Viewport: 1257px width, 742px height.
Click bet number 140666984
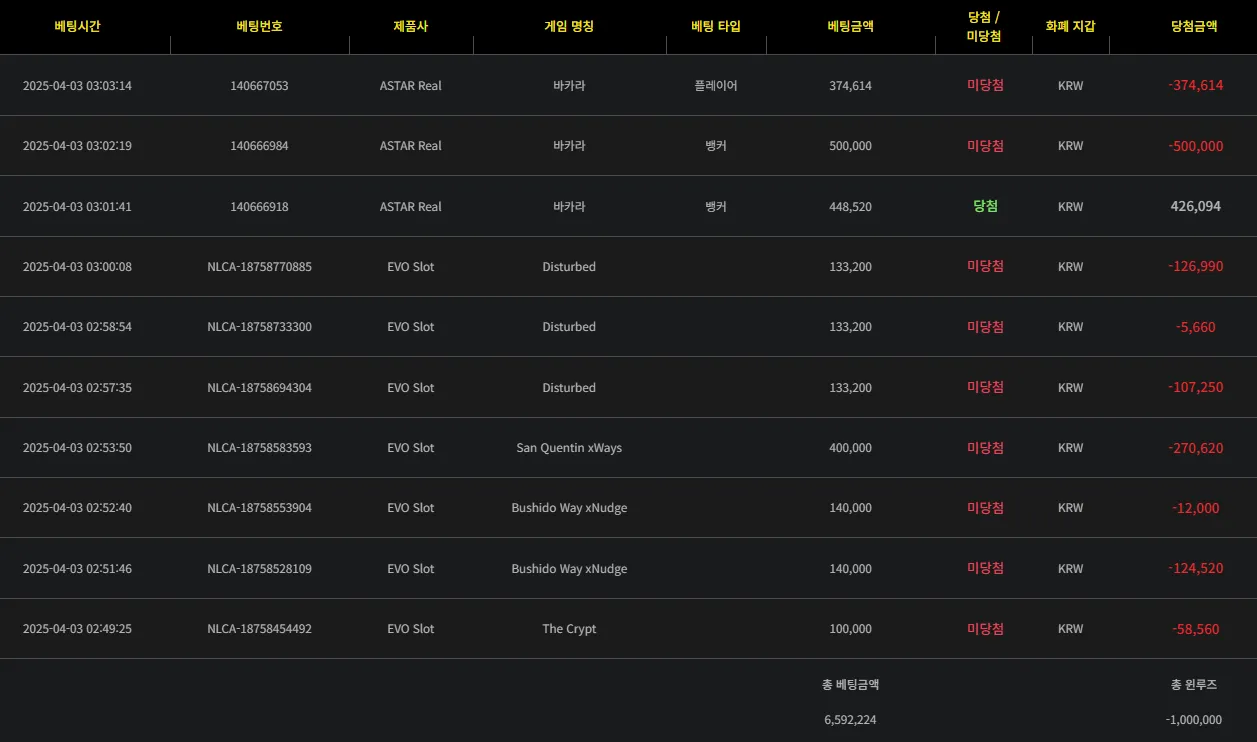click(259, 146)
